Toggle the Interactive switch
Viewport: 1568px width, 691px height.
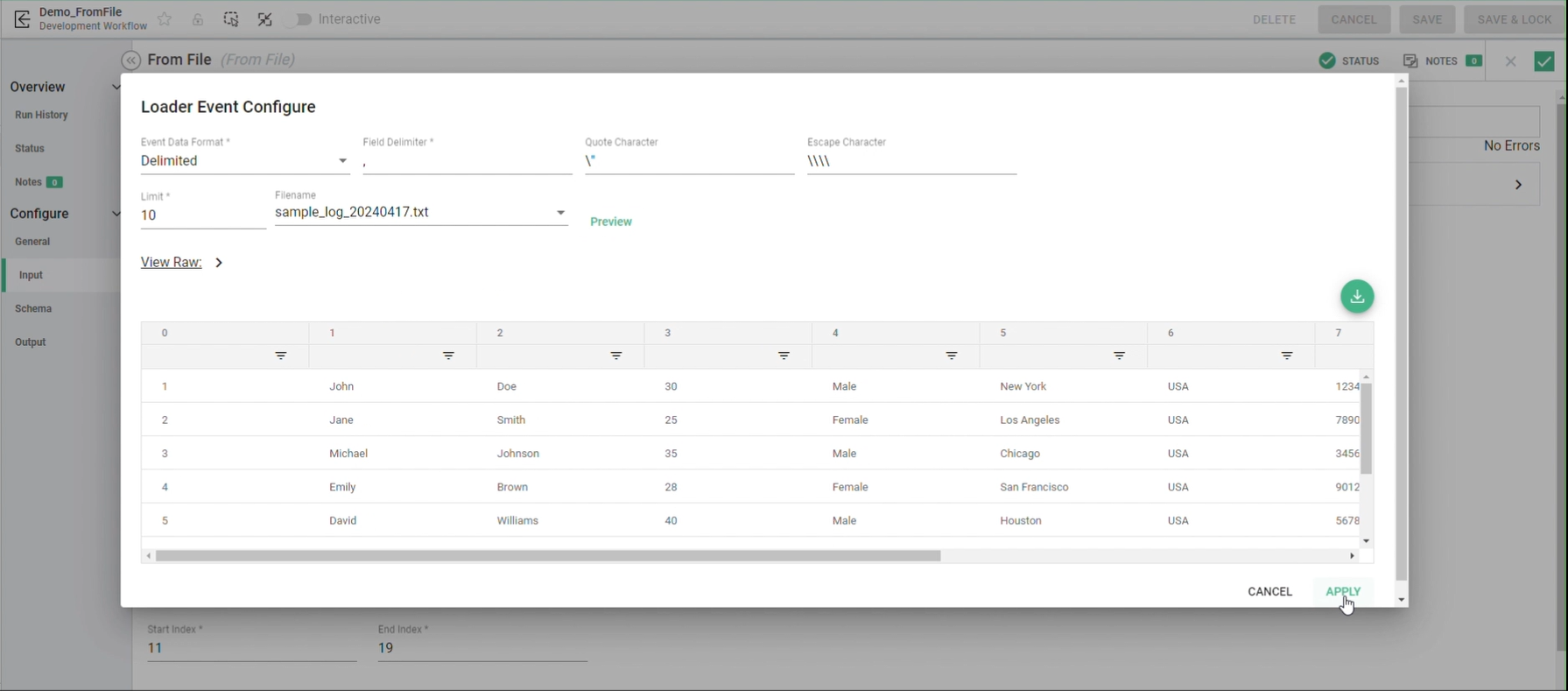tap(303, 19)
